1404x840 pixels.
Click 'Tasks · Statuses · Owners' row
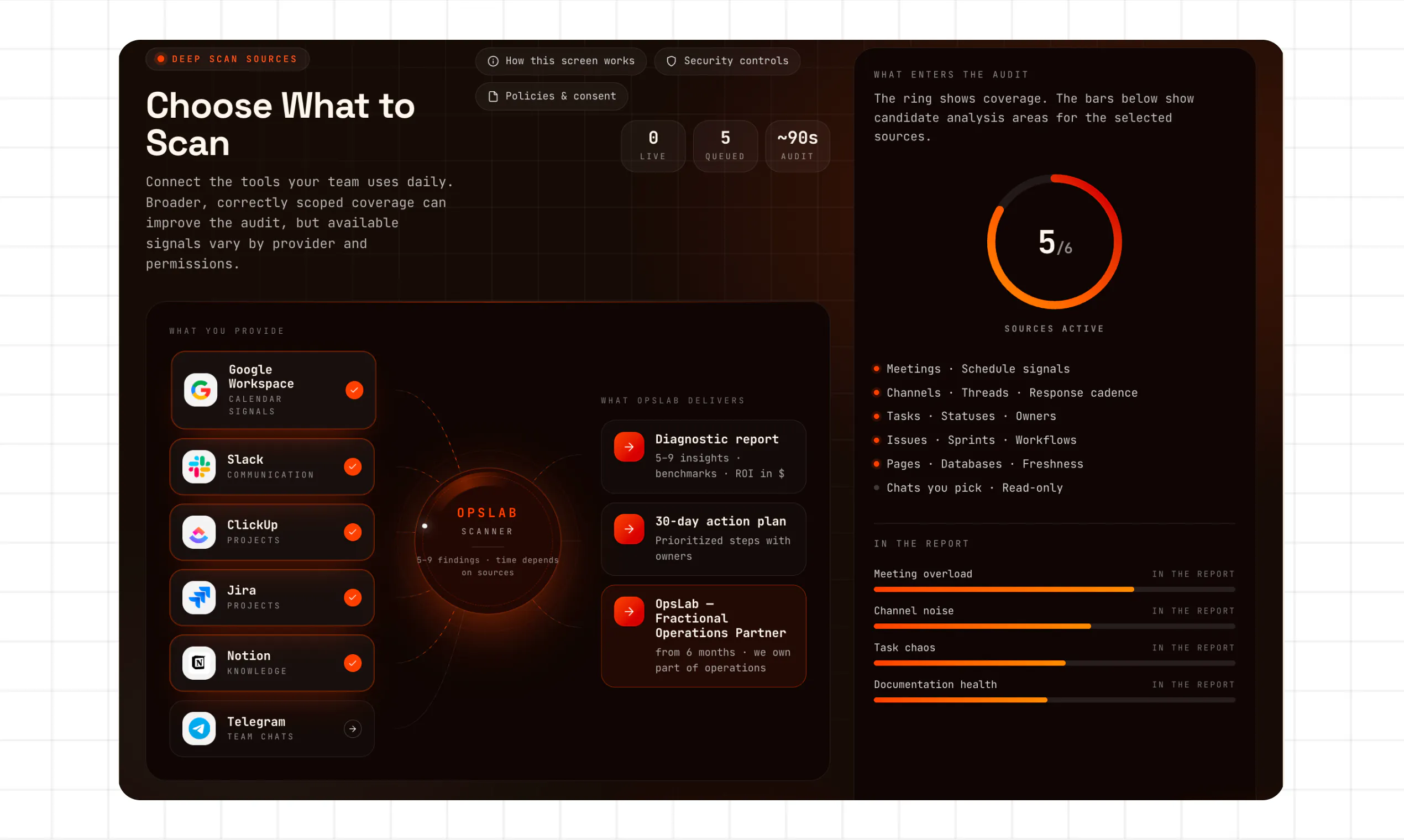point(965,416)
